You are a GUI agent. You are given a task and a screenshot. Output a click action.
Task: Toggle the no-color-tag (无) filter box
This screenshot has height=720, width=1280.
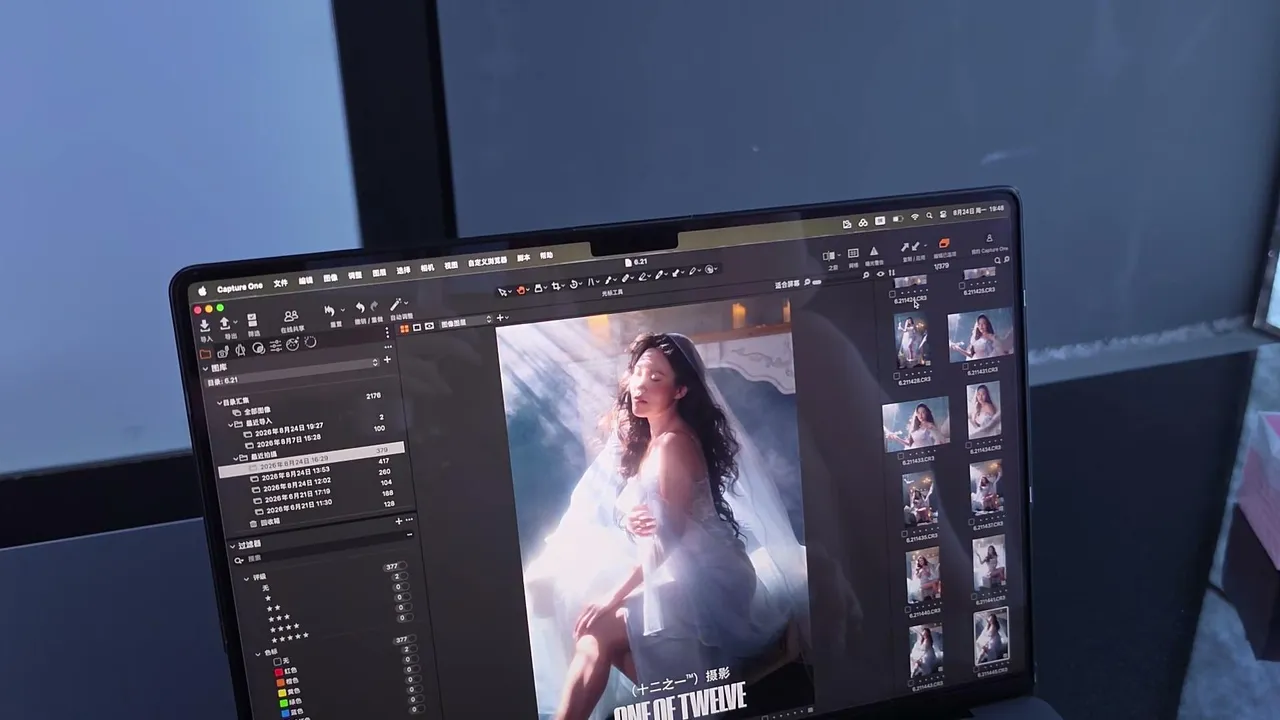278,661
